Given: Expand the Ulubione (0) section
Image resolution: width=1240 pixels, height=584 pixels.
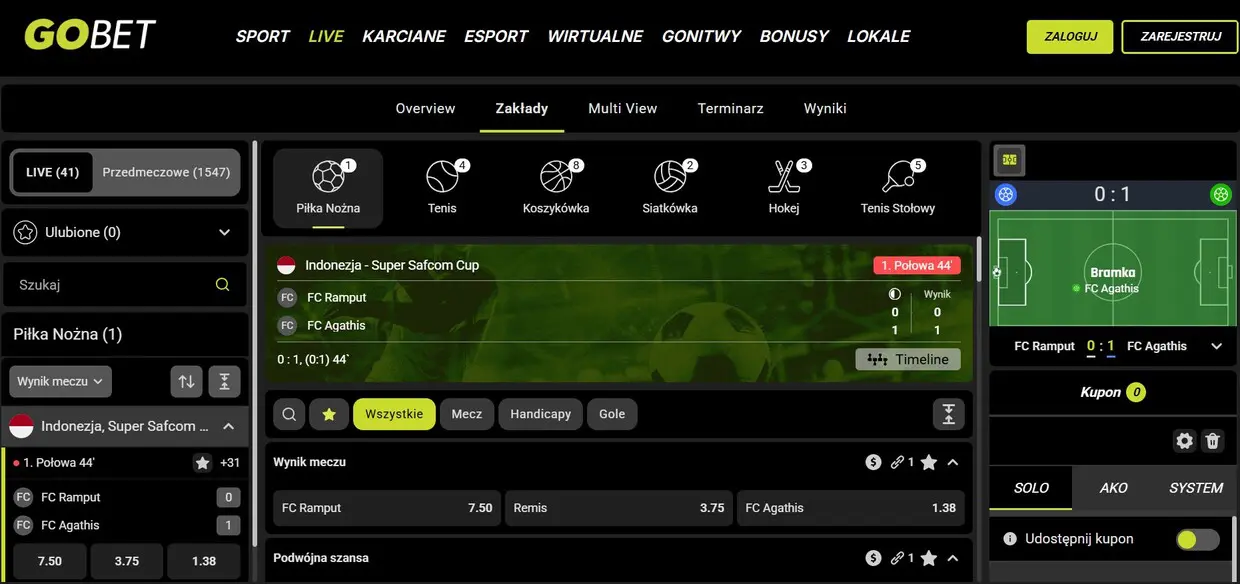Looking at the screenshot, I should click(x=224, y=233).
